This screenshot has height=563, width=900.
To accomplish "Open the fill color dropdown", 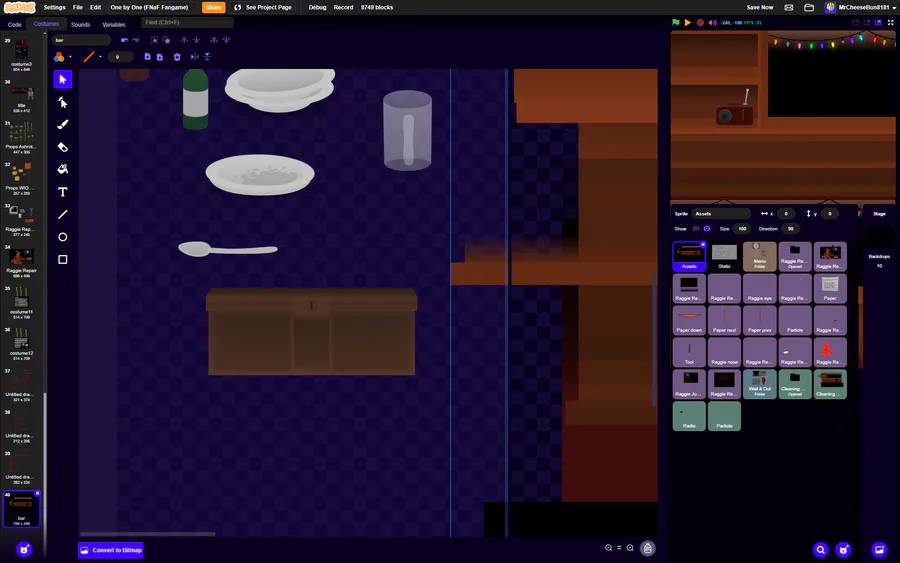I will 71,57.
